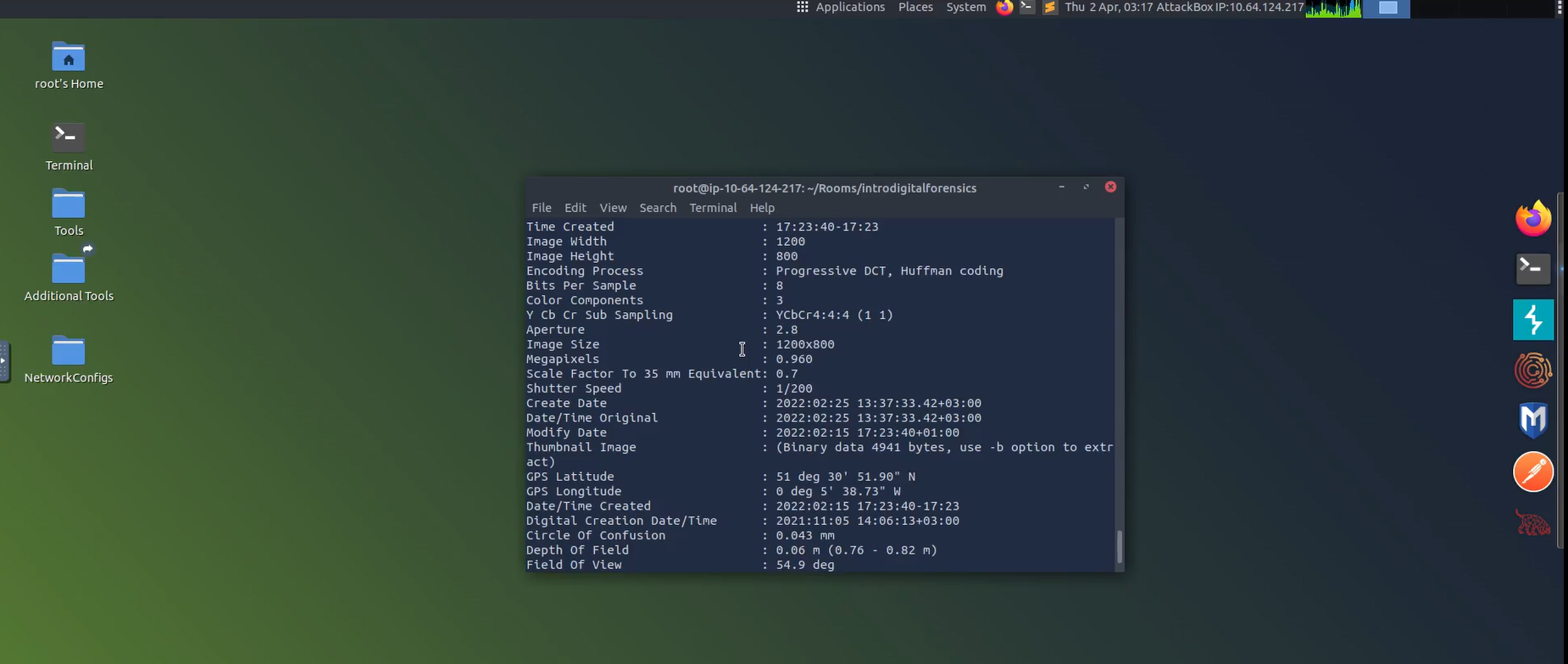The height and width of the screenshot is (664, 1568).
Task: Open the red BloodHound dock icon
Action: (1533, 523)
